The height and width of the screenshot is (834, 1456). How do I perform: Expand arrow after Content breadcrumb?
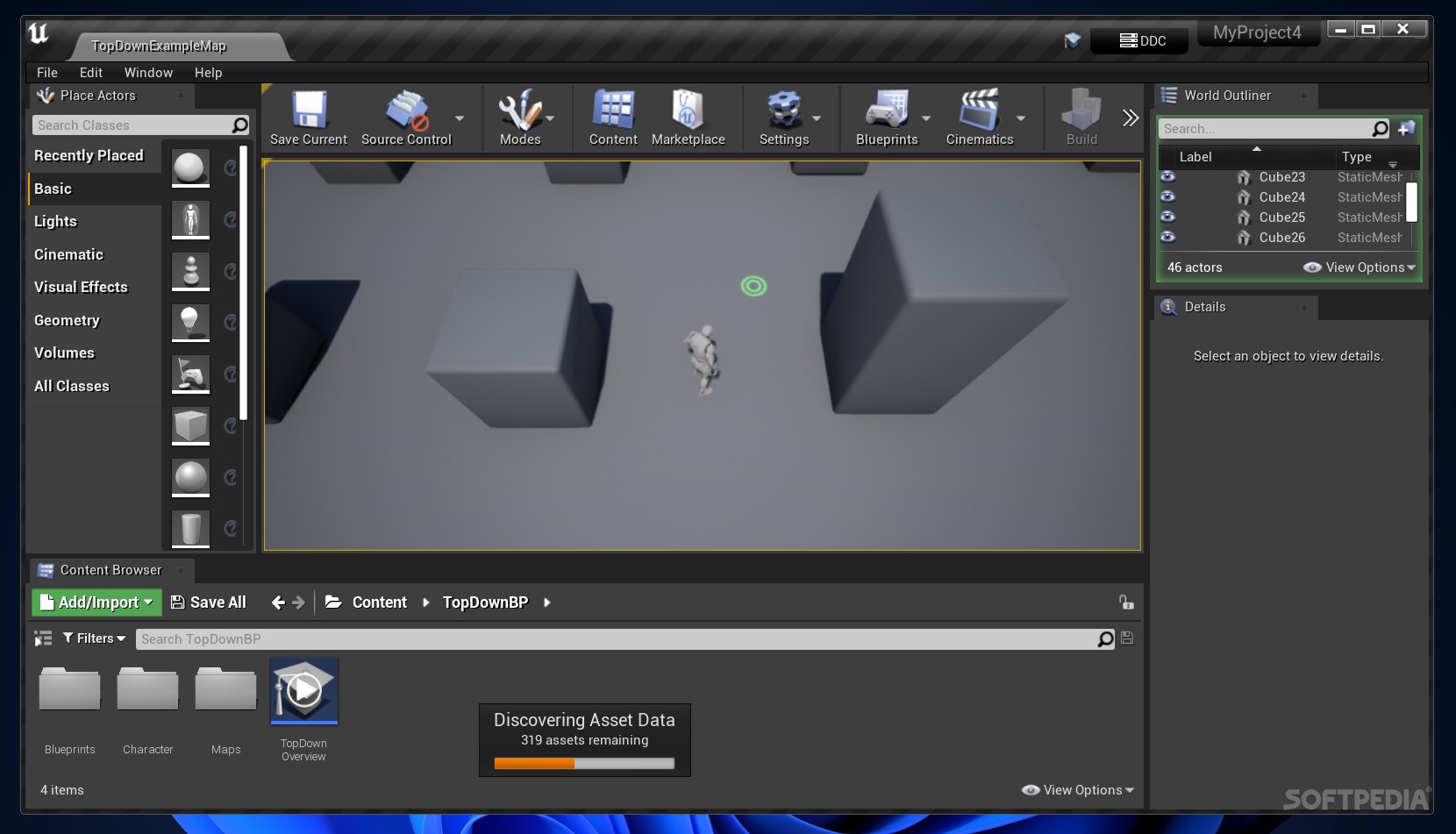coord(425,602)
